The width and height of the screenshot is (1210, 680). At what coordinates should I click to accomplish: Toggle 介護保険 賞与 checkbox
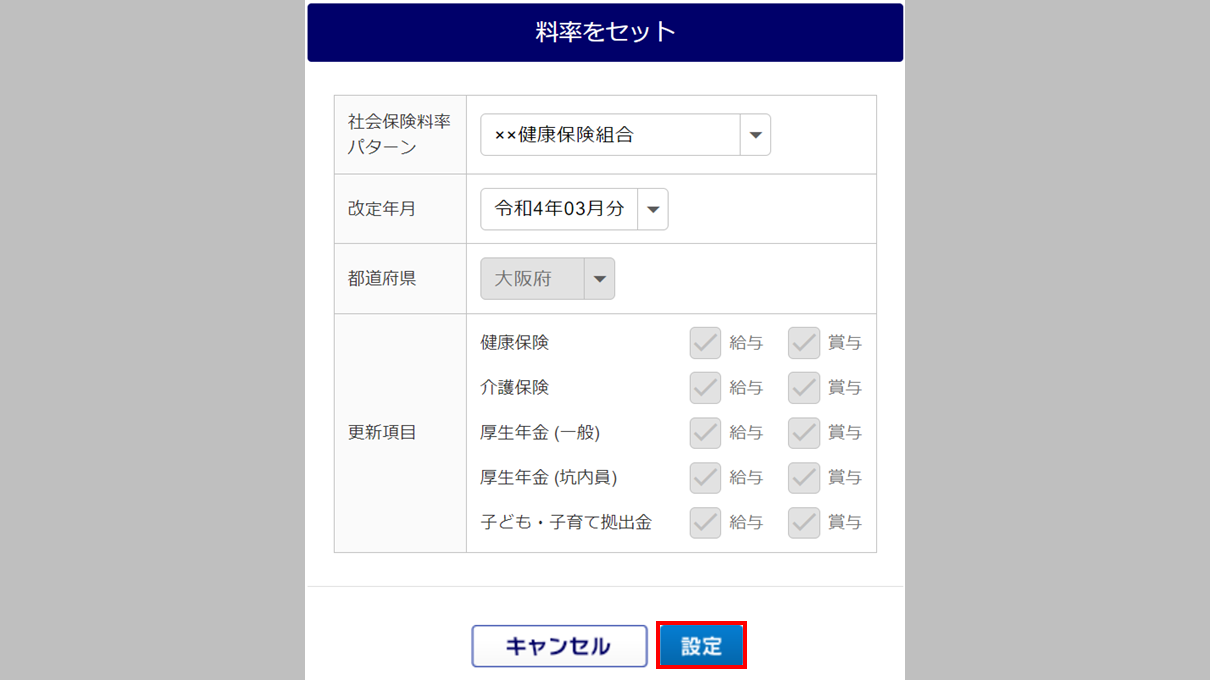804,388
